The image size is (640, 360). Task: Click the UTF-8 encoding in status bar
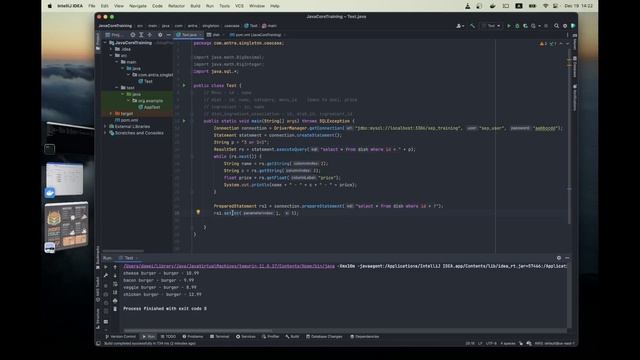click(491, 344)
